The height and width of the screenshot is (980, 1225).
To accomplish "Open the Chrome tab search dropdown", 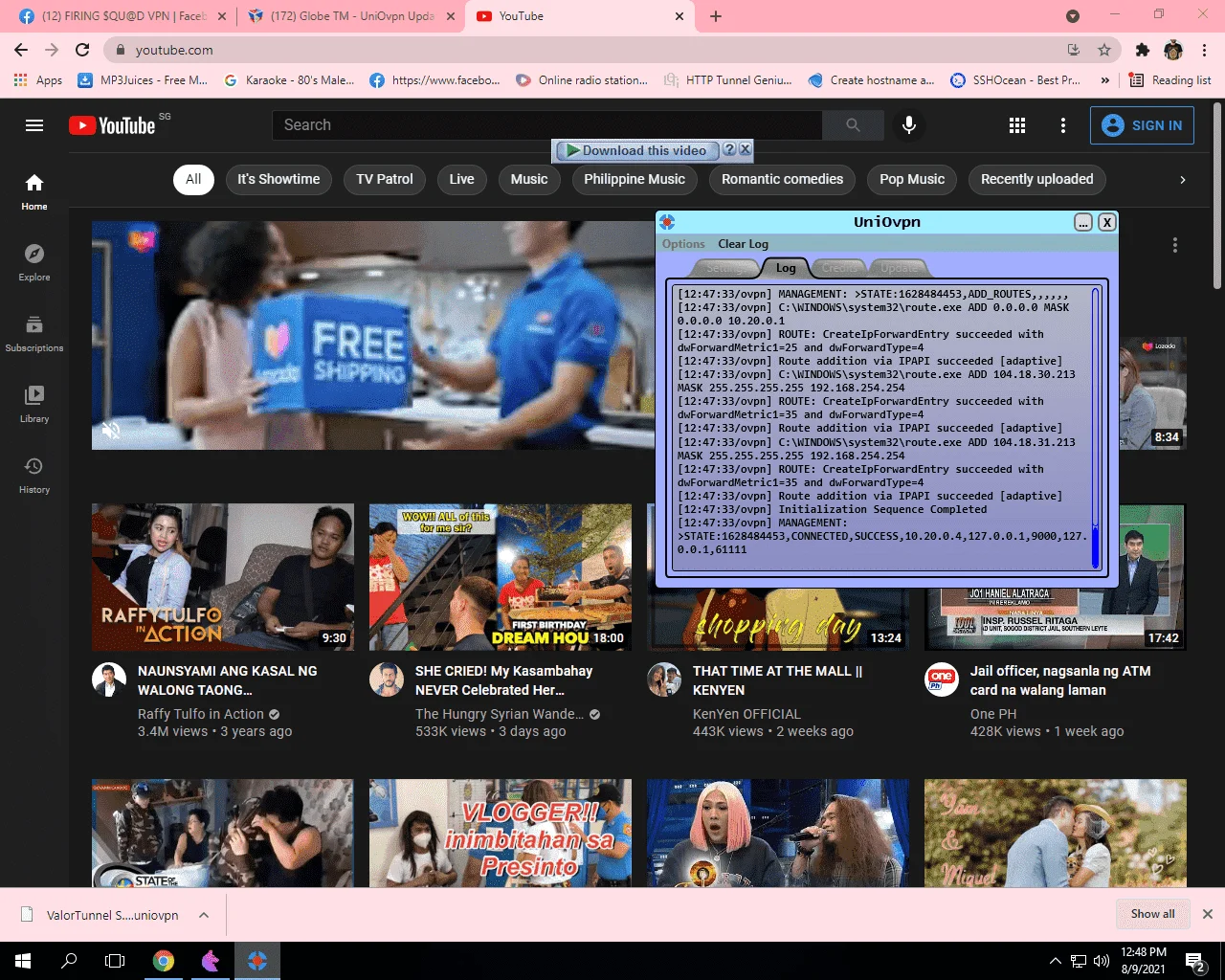I will pos(1073,16).
